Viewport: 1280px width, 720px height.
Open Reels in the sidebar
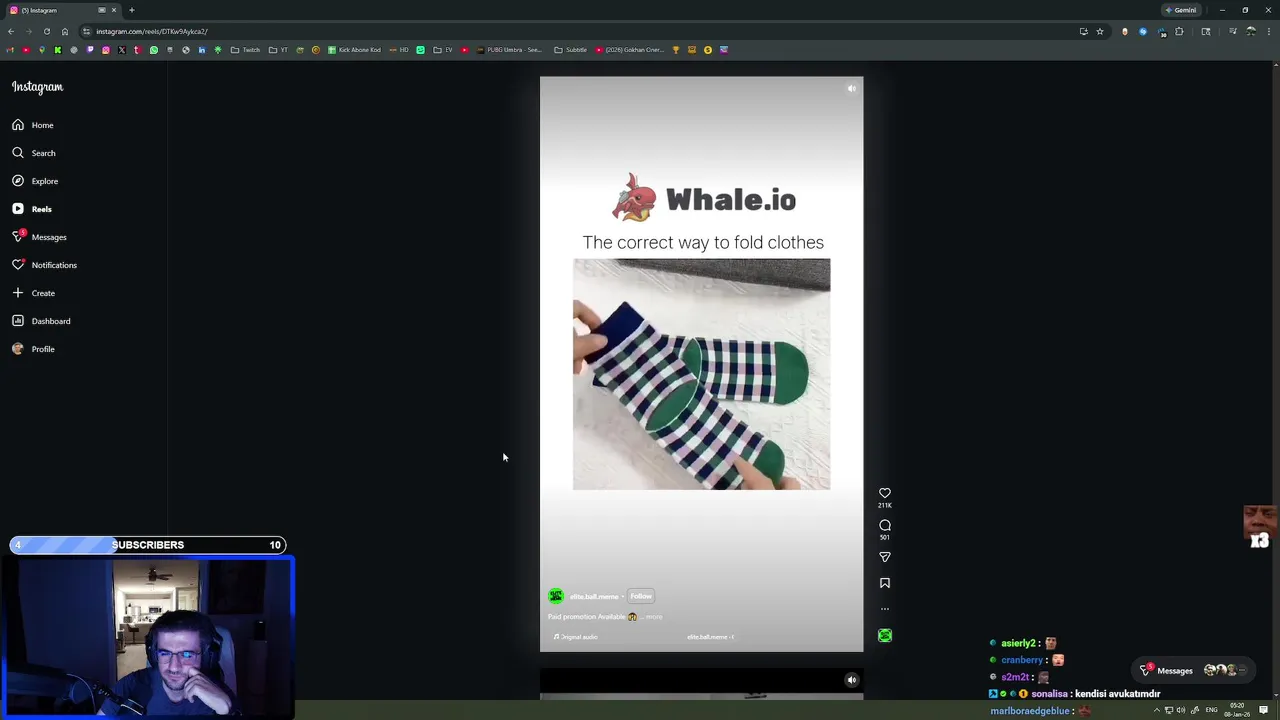(32, 209)
